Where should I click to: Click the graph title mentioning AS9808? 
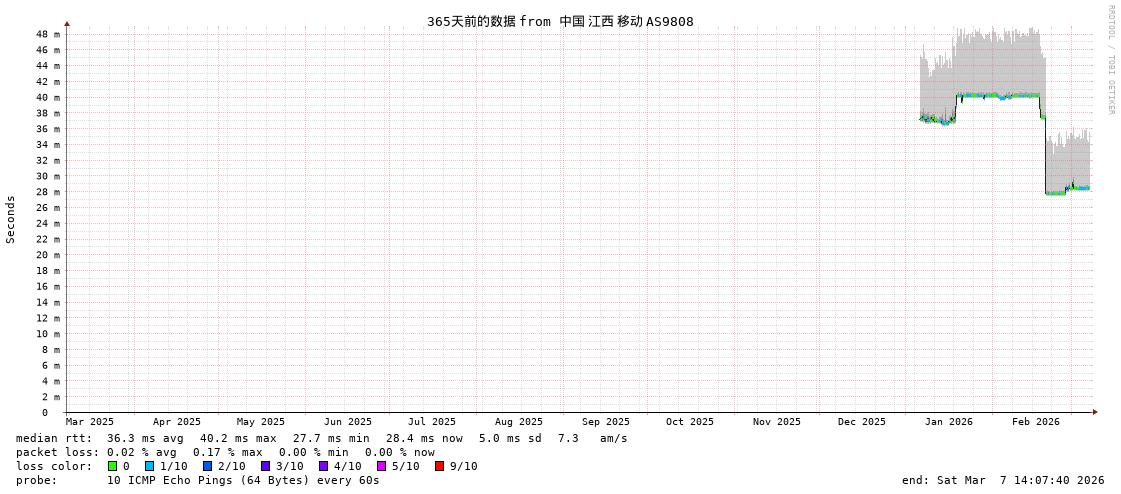pyautogui.click(x=560, y=21)
